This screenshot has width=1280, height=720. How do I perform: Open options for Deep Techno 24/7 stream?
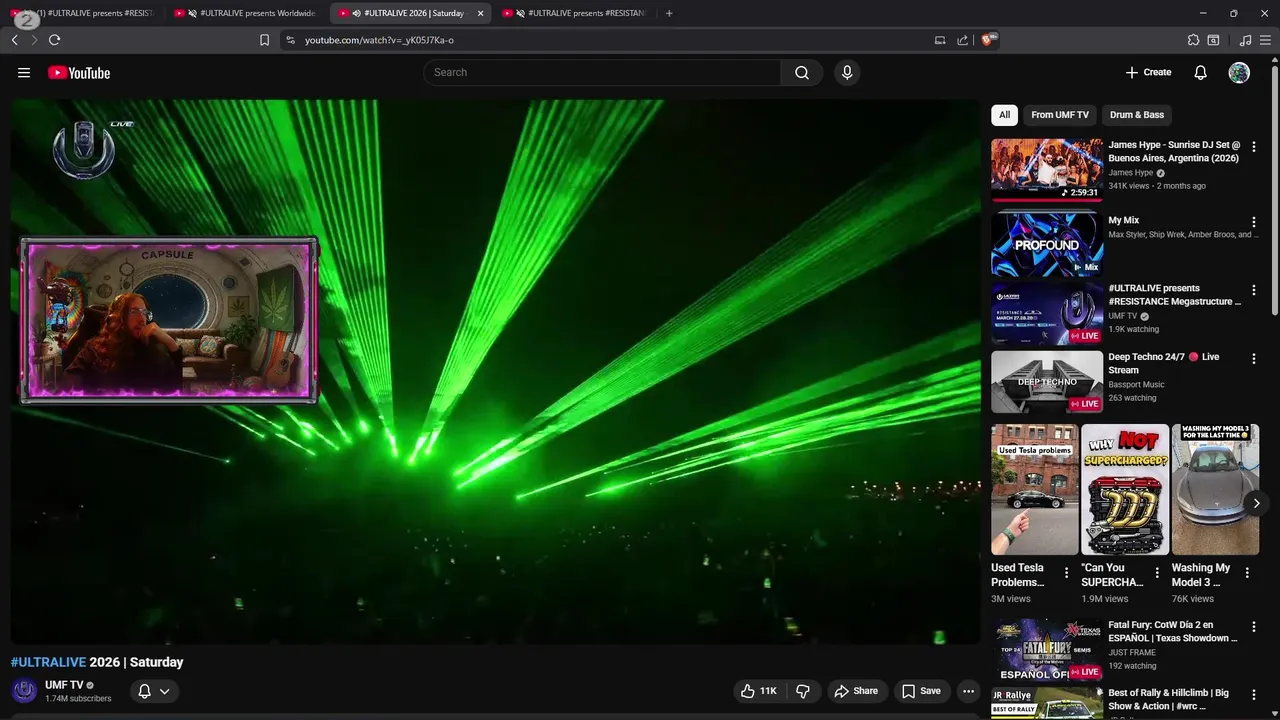1254,358
